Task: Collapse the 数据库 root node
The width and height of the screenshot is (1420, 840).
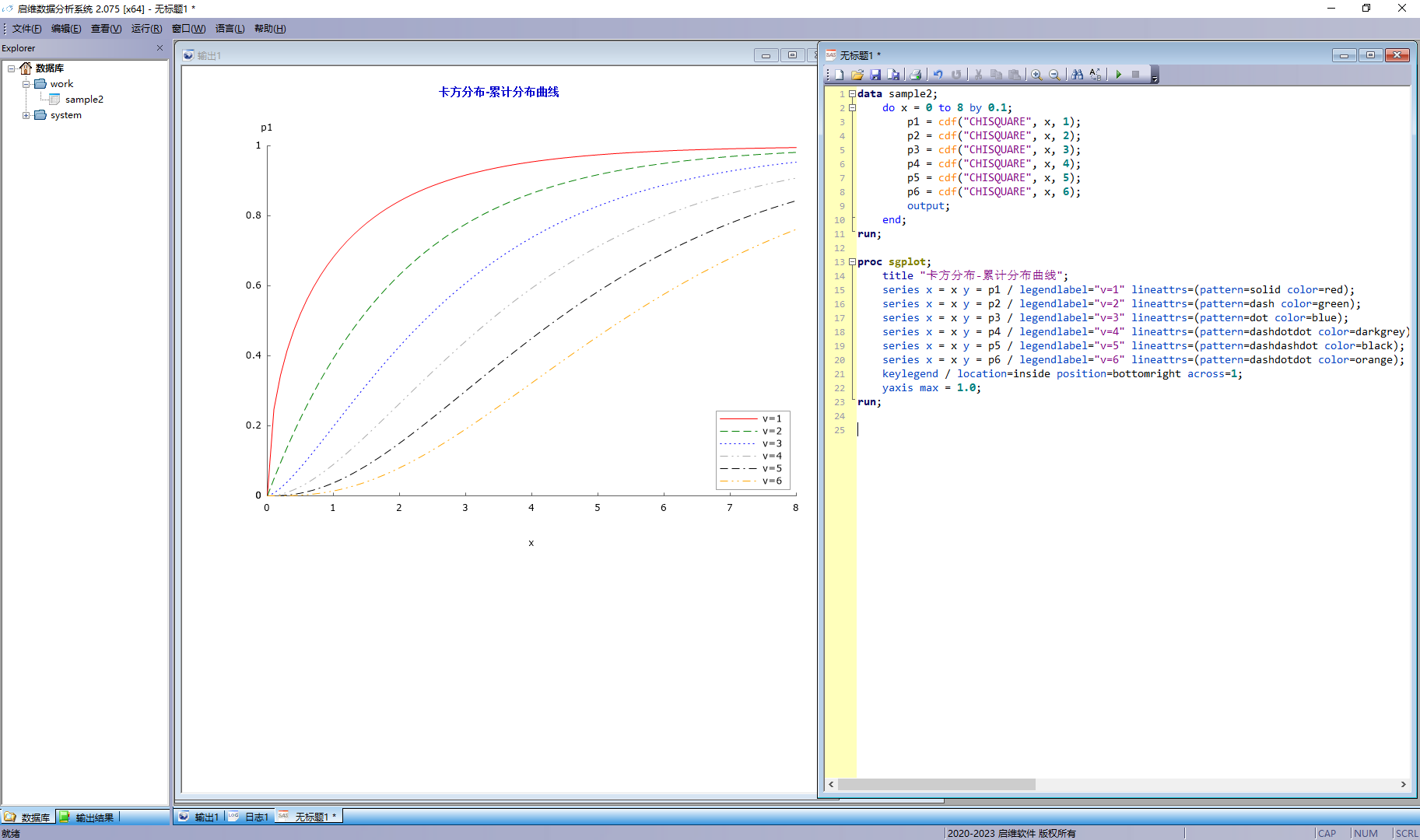Action: [12, 68]
